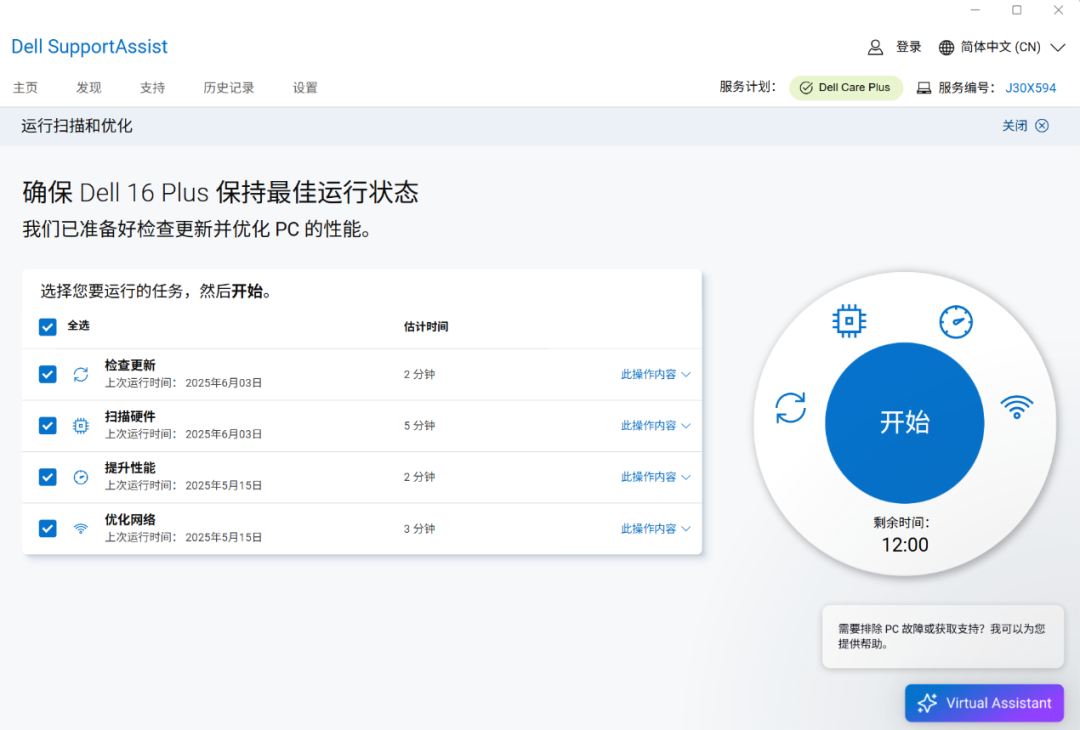Click the 提升性能 task name
Image resolution: width=1080 pixels, height=730 pixels.
[130, 468]
